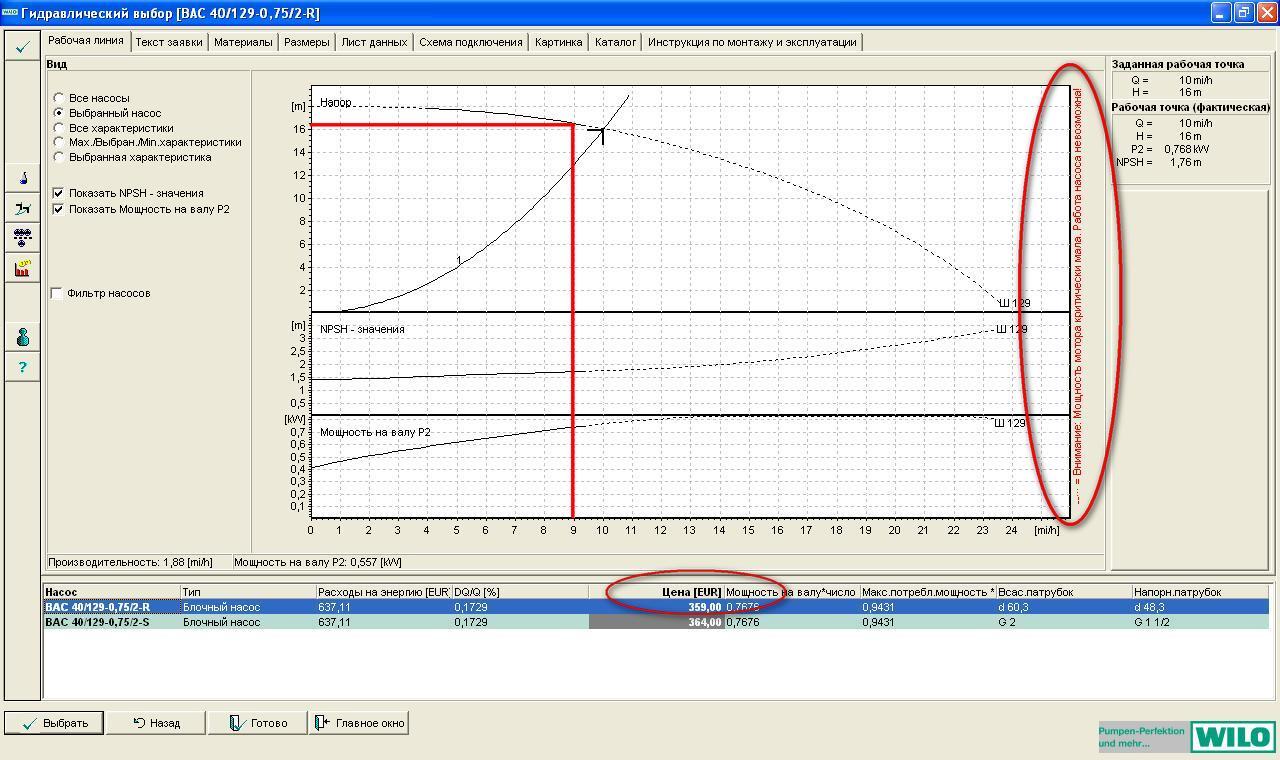Click the multi-pump system icon in sidebar

[22, 238]
